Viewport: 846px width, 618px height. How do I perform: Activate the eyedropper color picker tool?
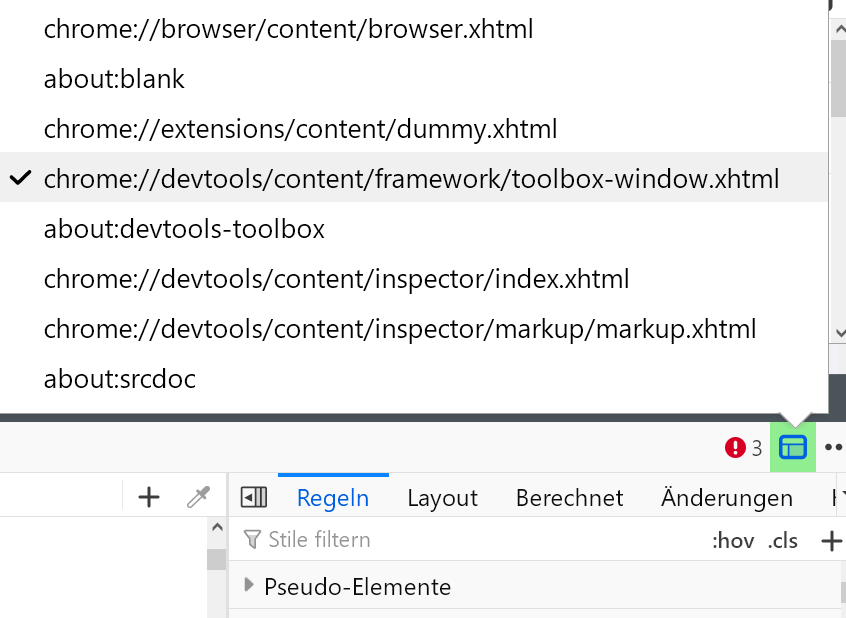tap(198, 497)
